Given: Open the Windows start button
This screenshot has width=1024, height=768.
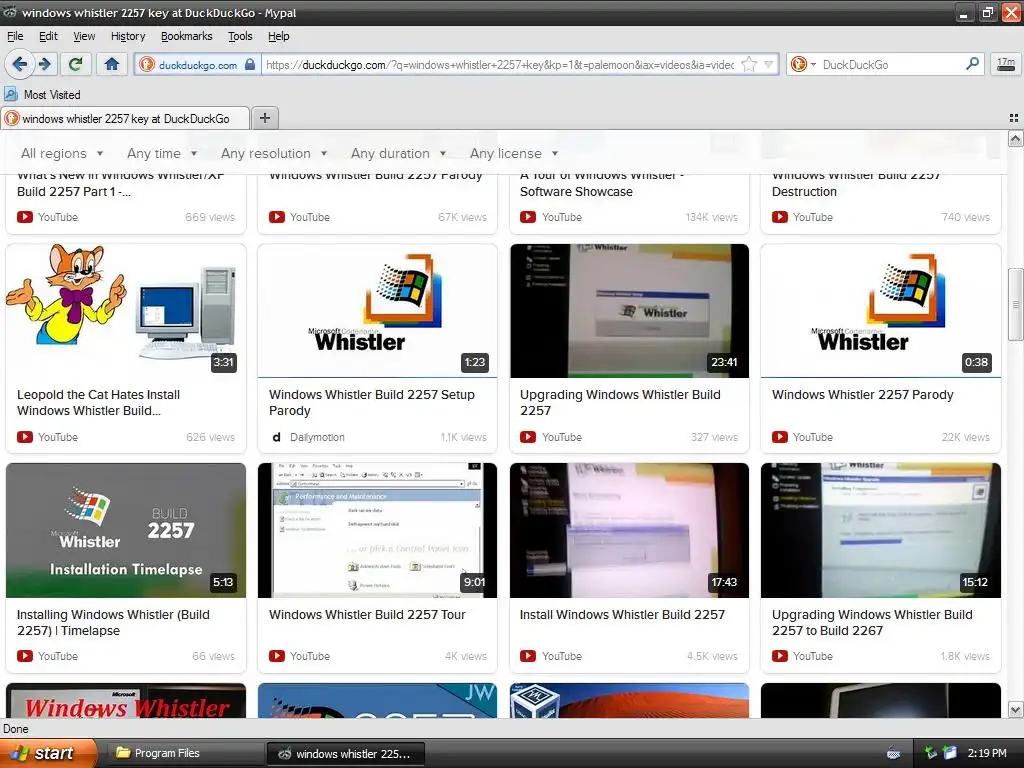Looking at the screenshot, I should 48,753.
